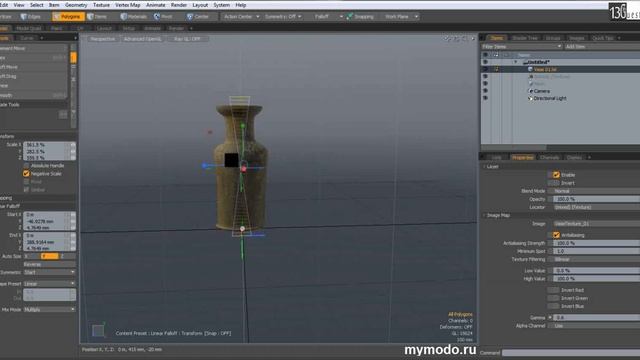
Task: Click the Directional Light item icon
Action: coord(530,98)
